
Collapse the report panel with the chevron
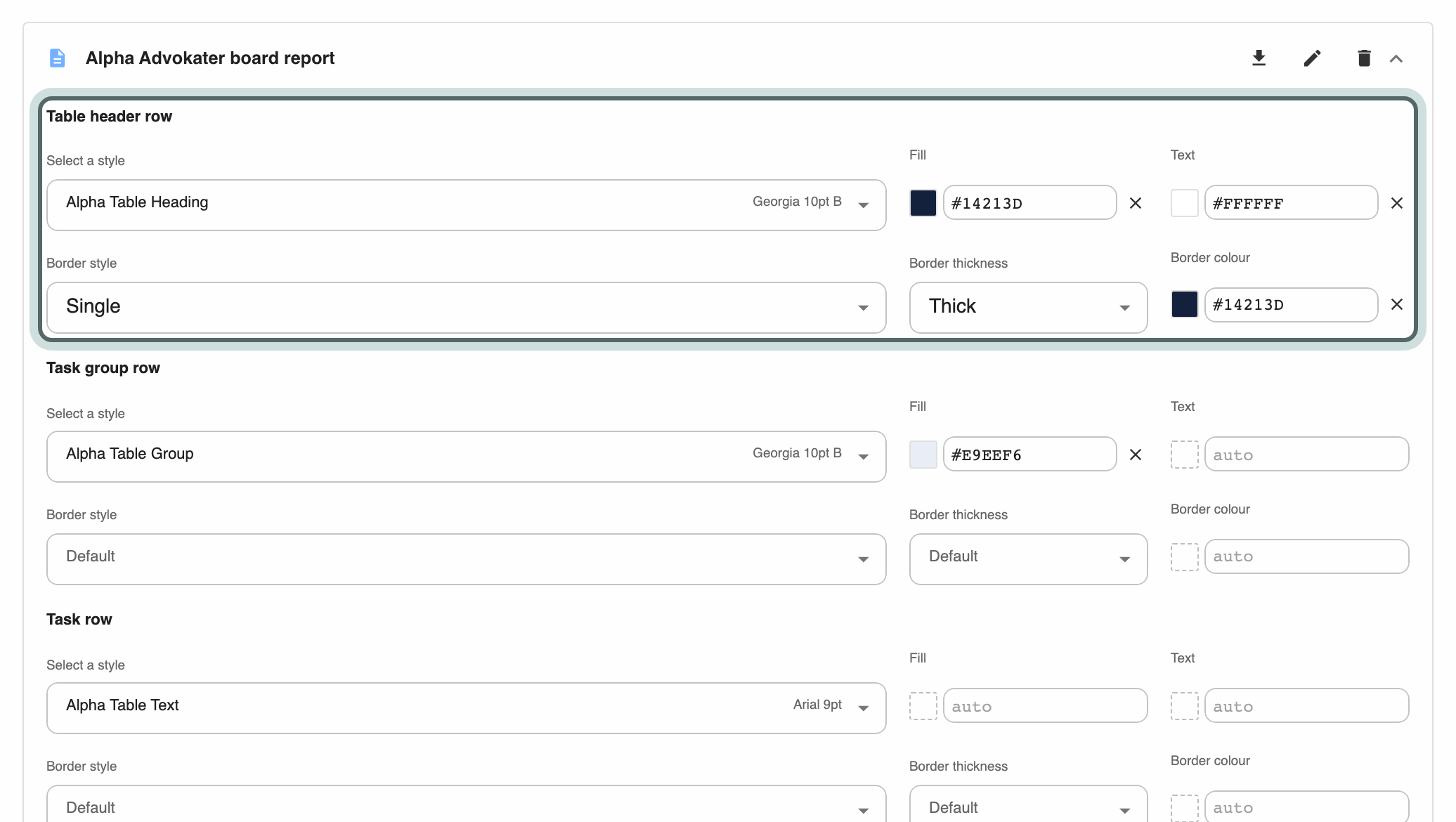pyautogui.click(x=1396, y=59)
